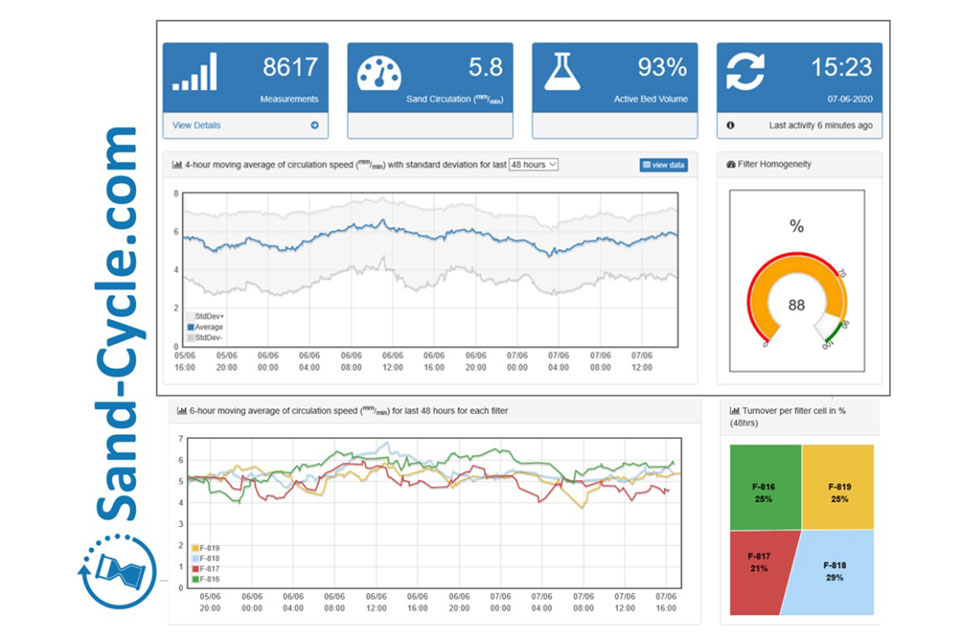Select the green F-816 treemap cell

pos(764,490)
